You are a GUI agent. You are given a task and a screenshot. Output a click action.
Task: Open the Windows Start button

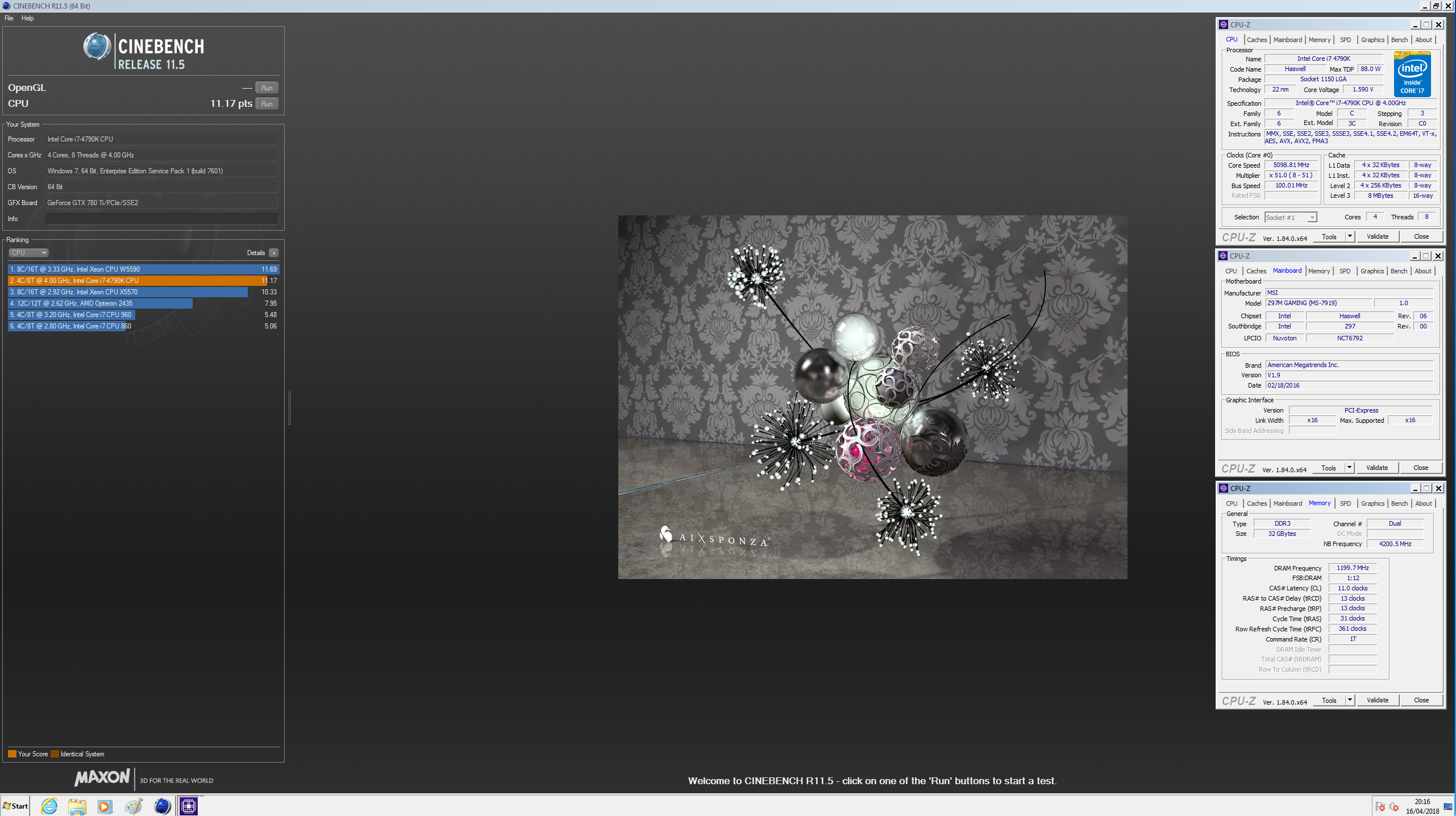coord(15,806)
